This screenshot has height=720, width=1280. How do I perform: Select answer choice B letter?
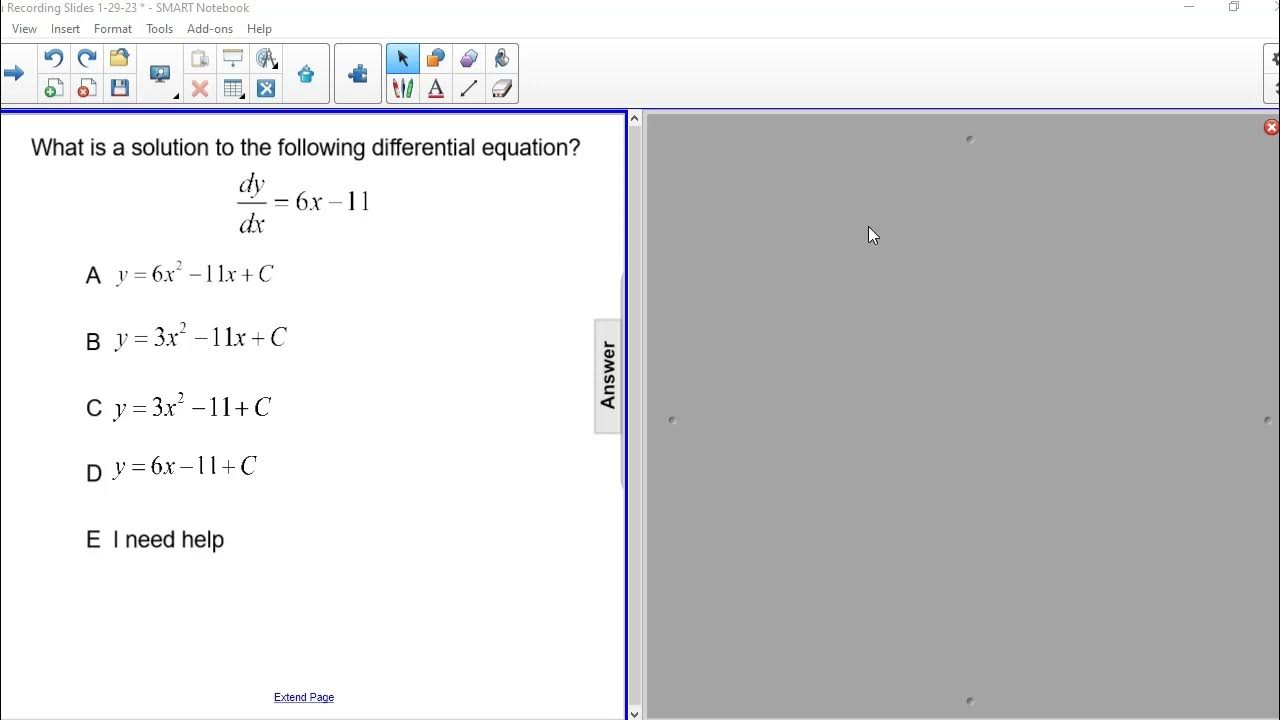coord(93,342)
